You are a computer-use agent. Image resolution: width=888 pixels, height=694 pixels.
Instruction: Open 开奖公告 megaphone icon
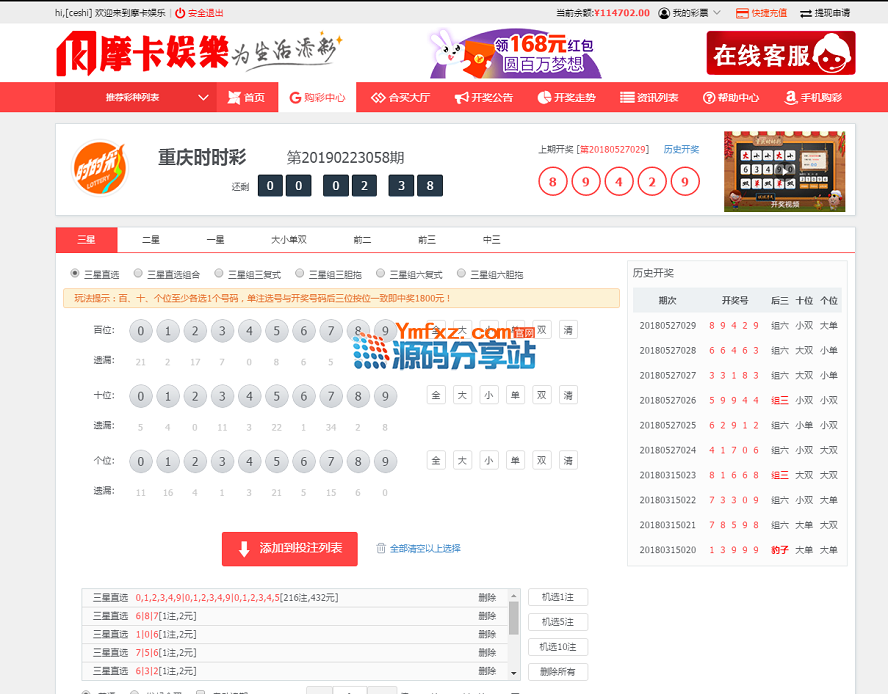point(461,97)
